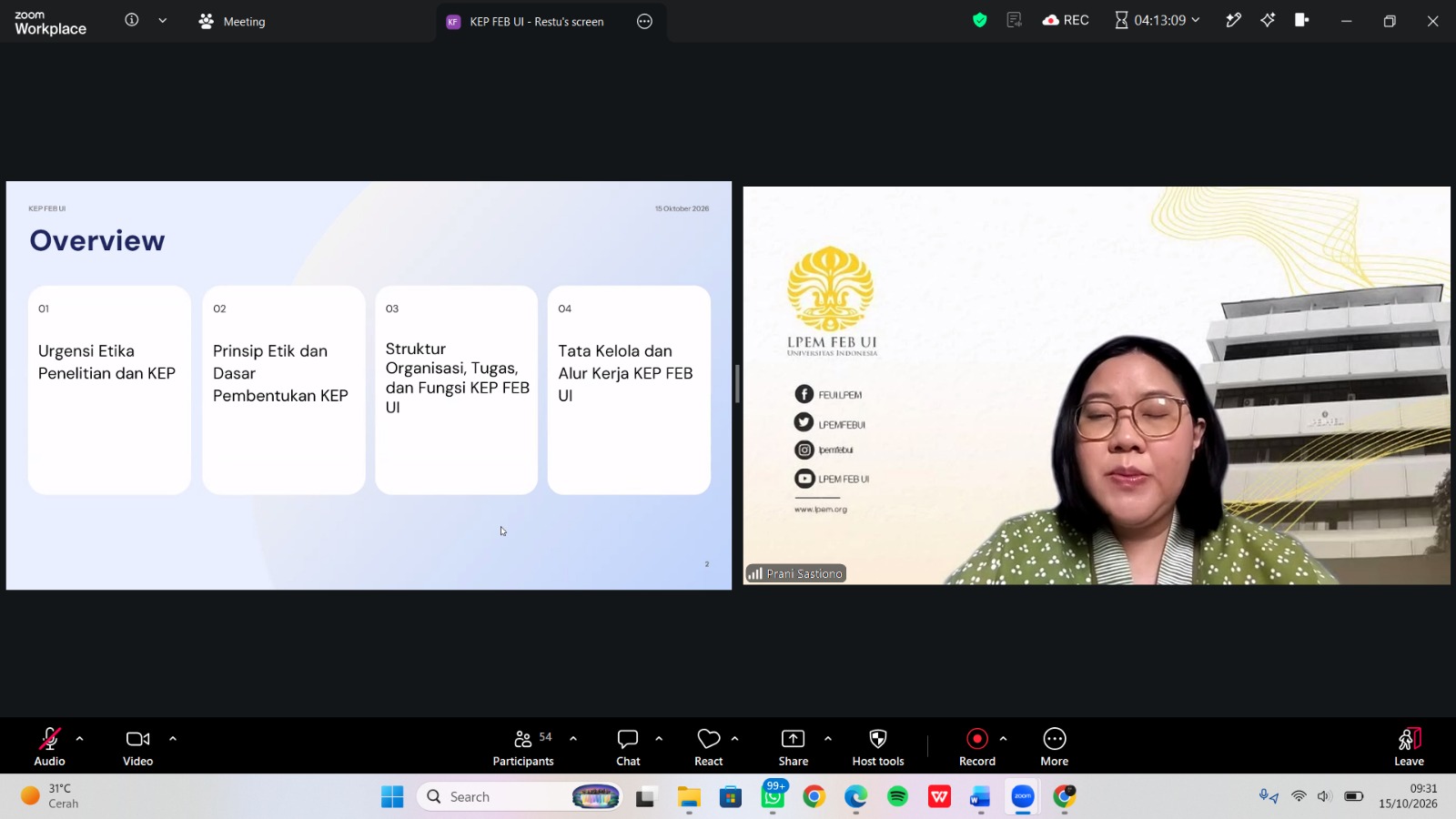Select the Meeting tab

(x=232, y=21)
